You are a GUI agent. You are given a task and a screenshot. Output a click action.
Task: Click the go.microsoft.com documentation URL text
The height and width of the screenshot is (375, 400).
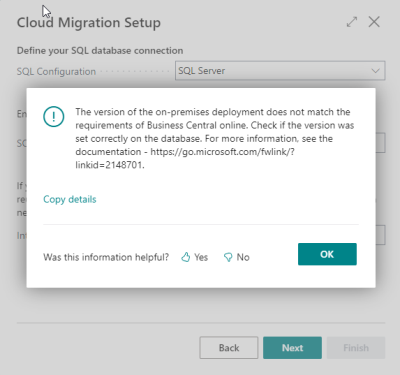point(185,158)
